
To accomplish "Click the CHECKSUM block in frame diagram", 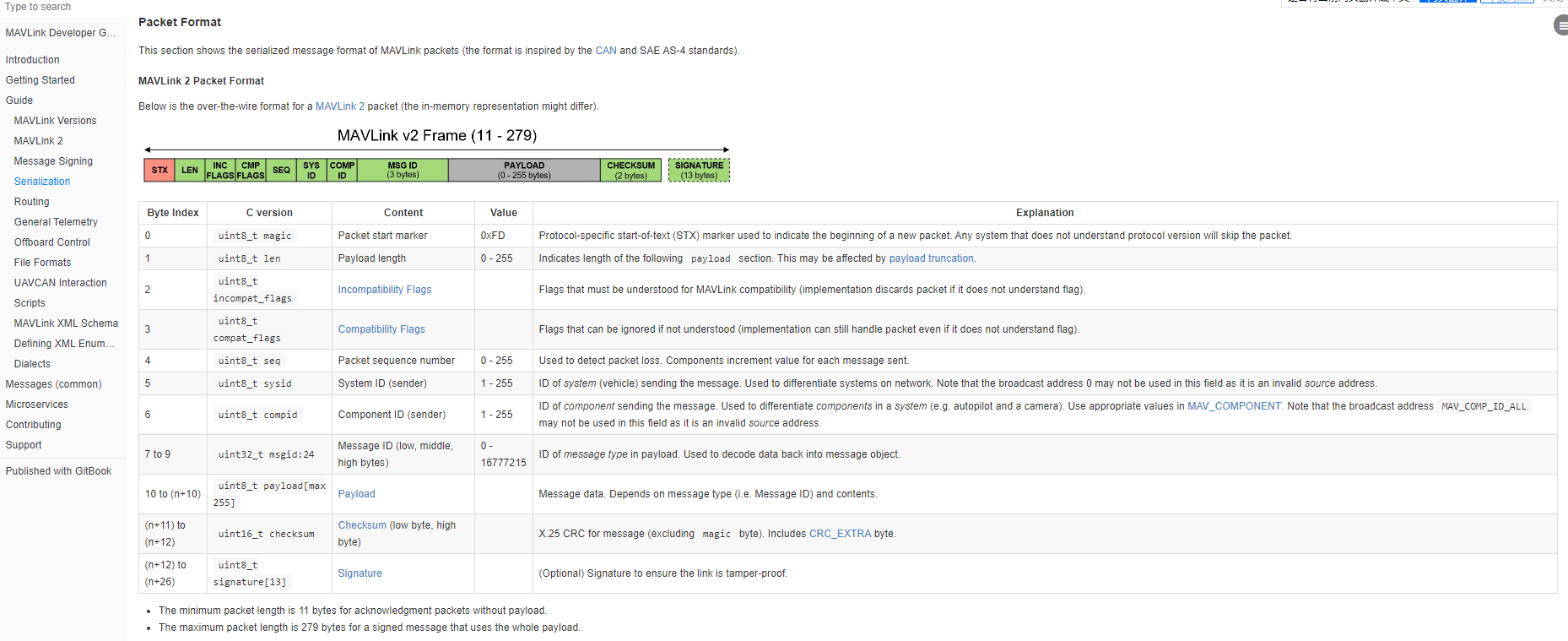I will 630,170.
